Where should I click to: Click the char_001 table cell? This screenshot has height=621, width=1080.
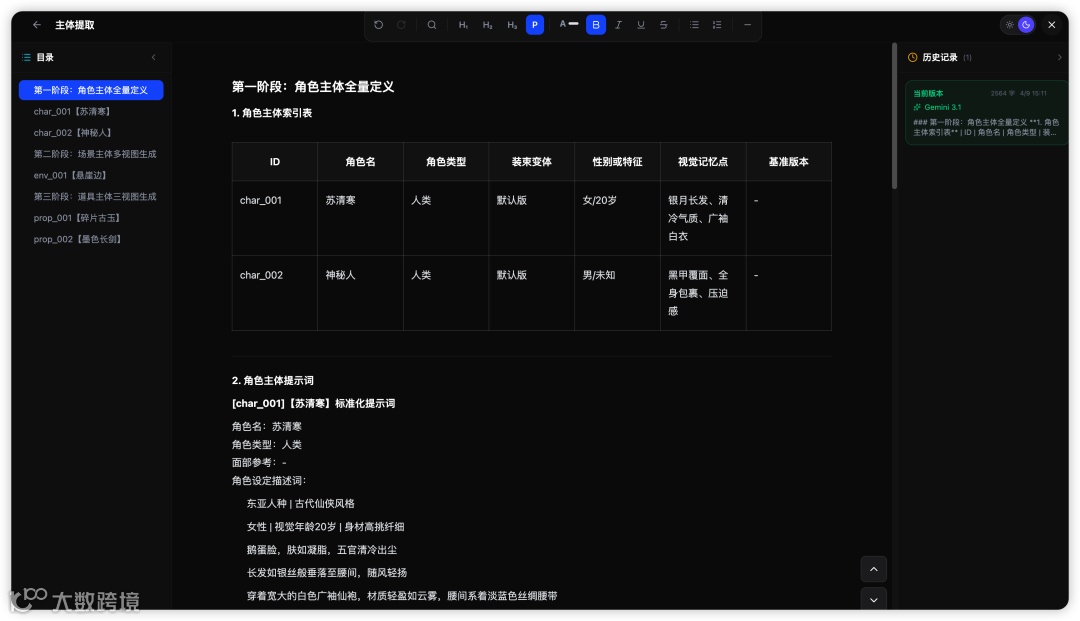(x=275, y=218)
